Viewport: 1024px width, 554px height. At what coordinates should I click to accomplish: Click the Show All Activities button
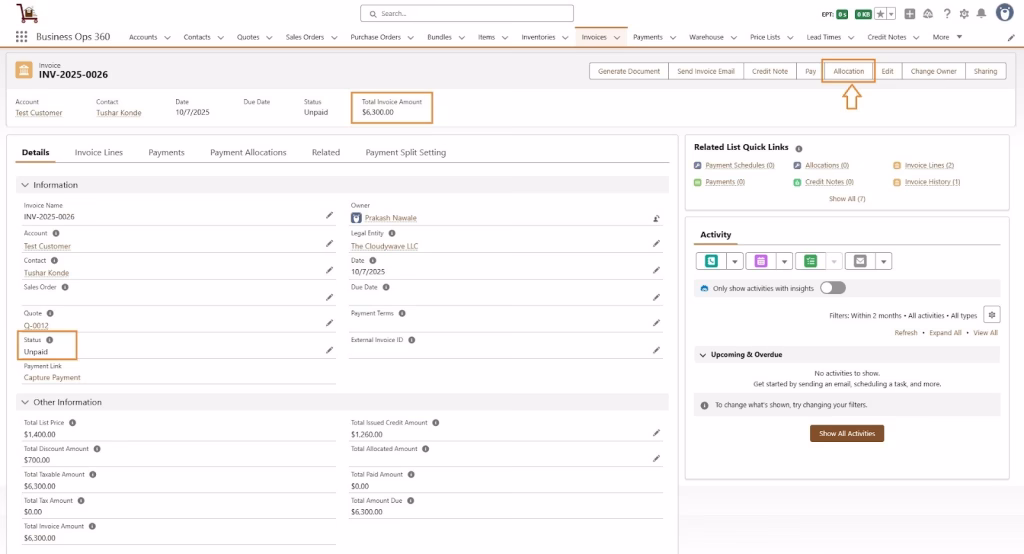[x=846, y=434]
